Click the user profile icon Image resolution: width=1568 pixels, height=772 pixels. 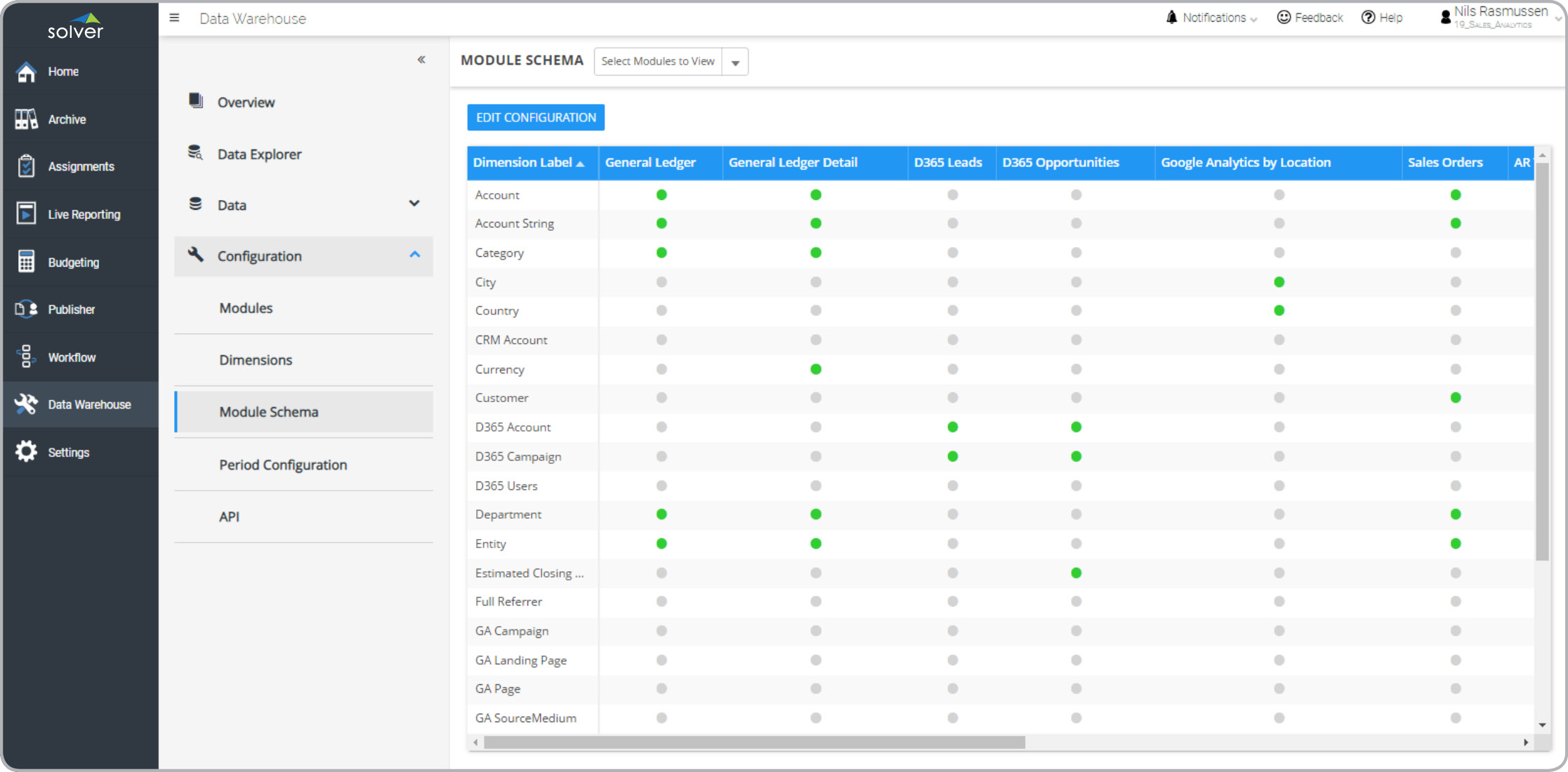coord(1445,18)
